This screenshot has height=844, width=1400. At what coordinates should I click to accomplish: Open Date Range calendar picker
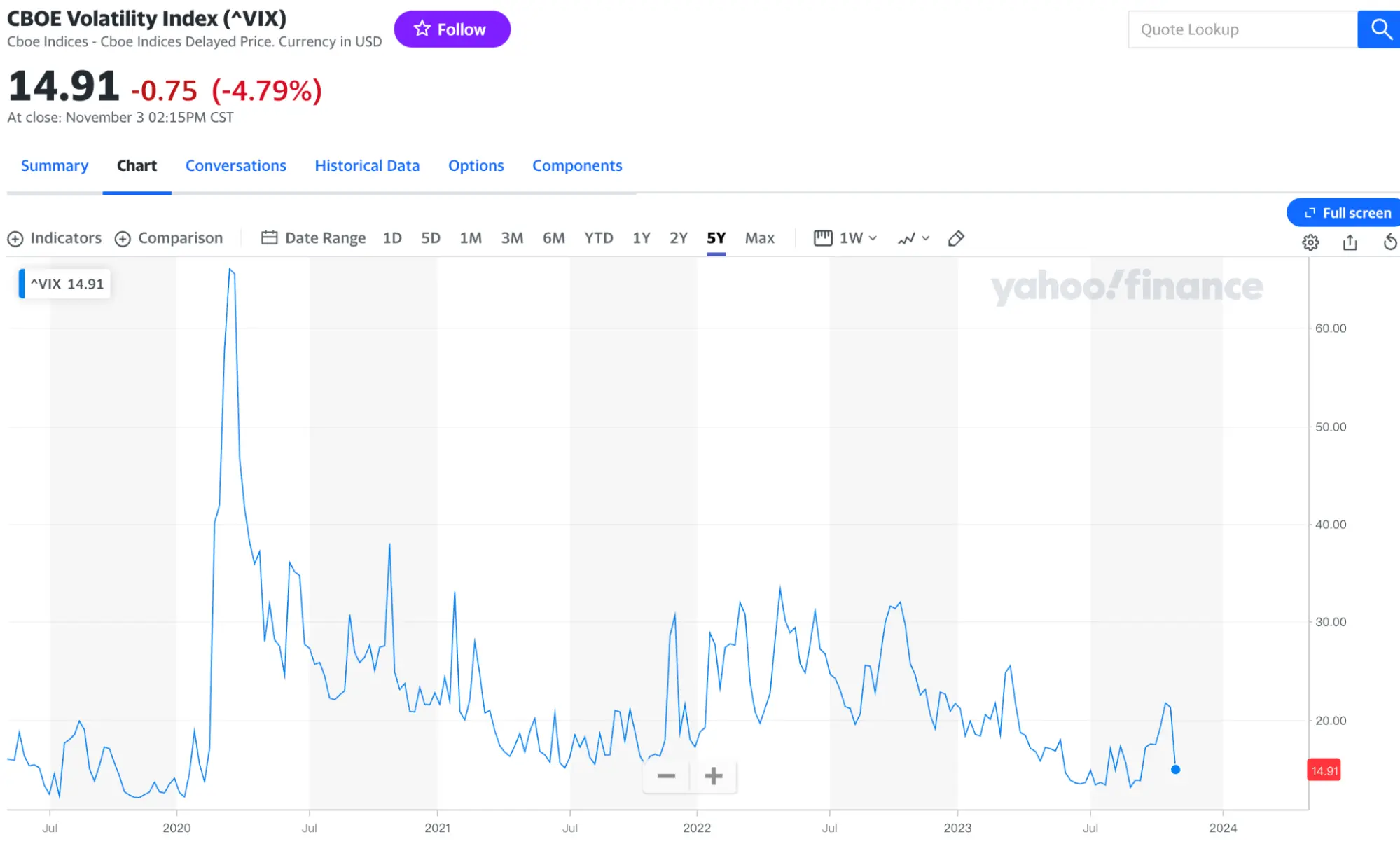[313, 238]
